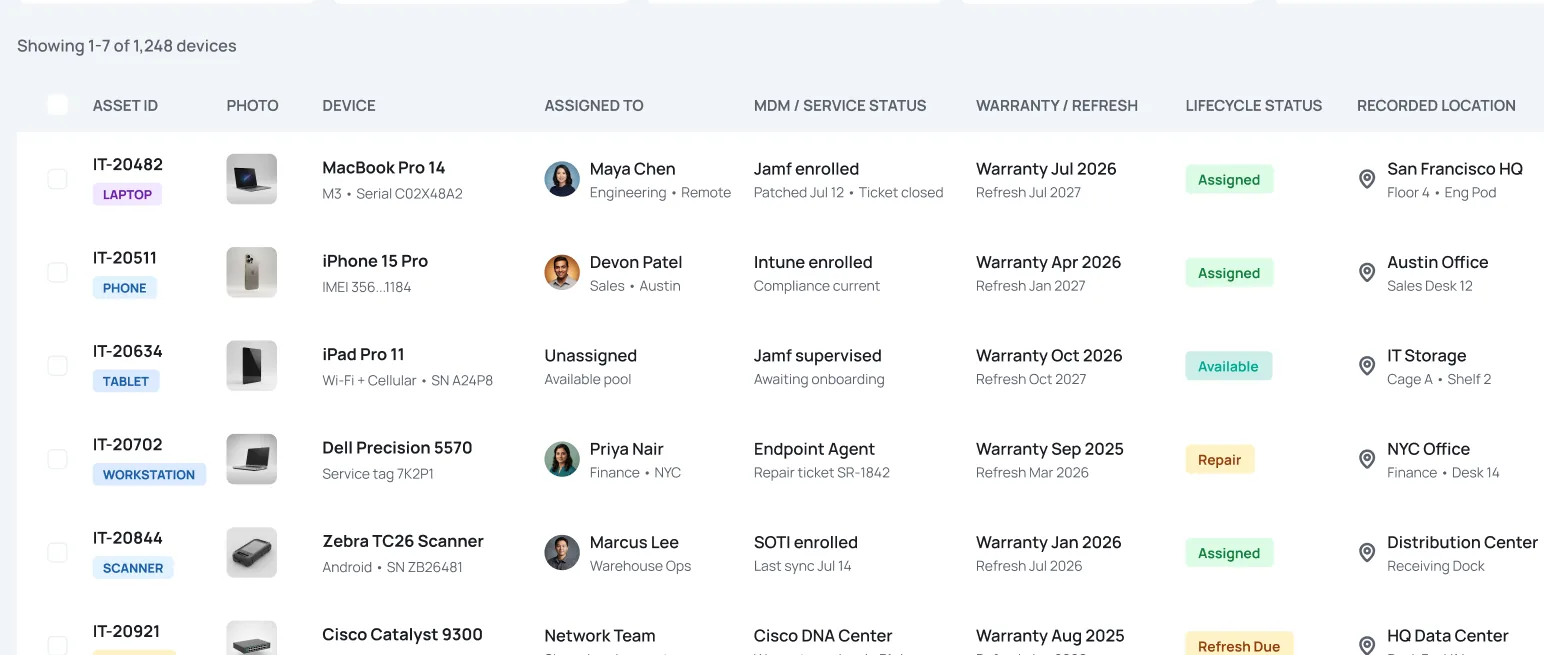Click the Austin Office location pin
Screen dimensions: 1544x655
coord(1367,272)
